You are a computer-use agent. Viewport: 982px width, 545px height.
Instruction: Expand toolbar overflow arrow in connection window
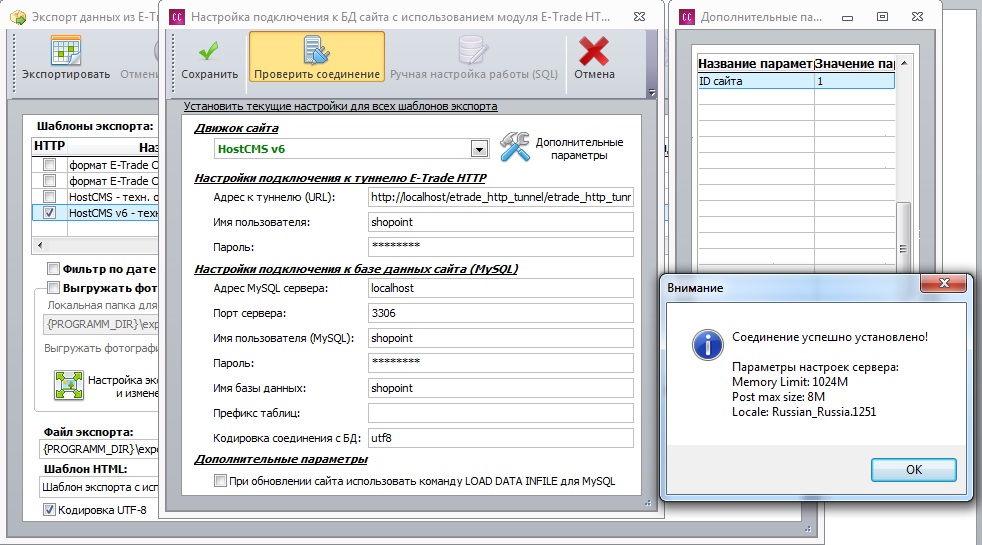(652, 93)
